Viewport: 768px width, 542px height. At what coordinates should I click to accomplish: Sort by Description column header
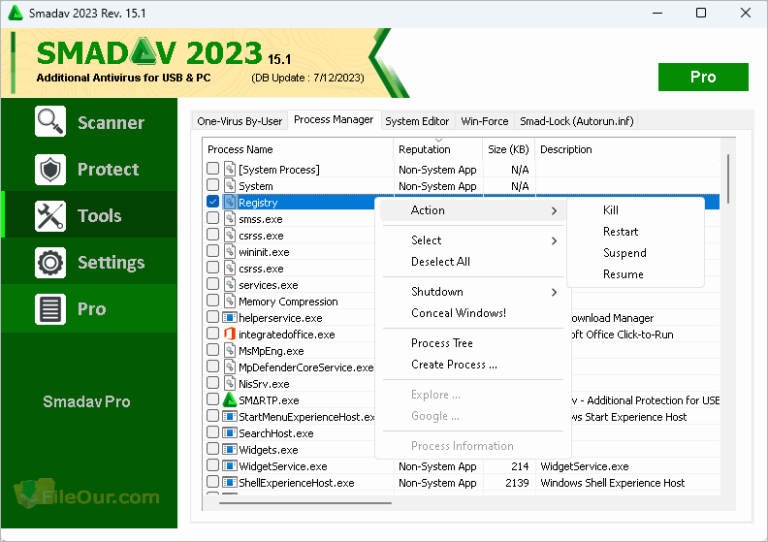627,149
